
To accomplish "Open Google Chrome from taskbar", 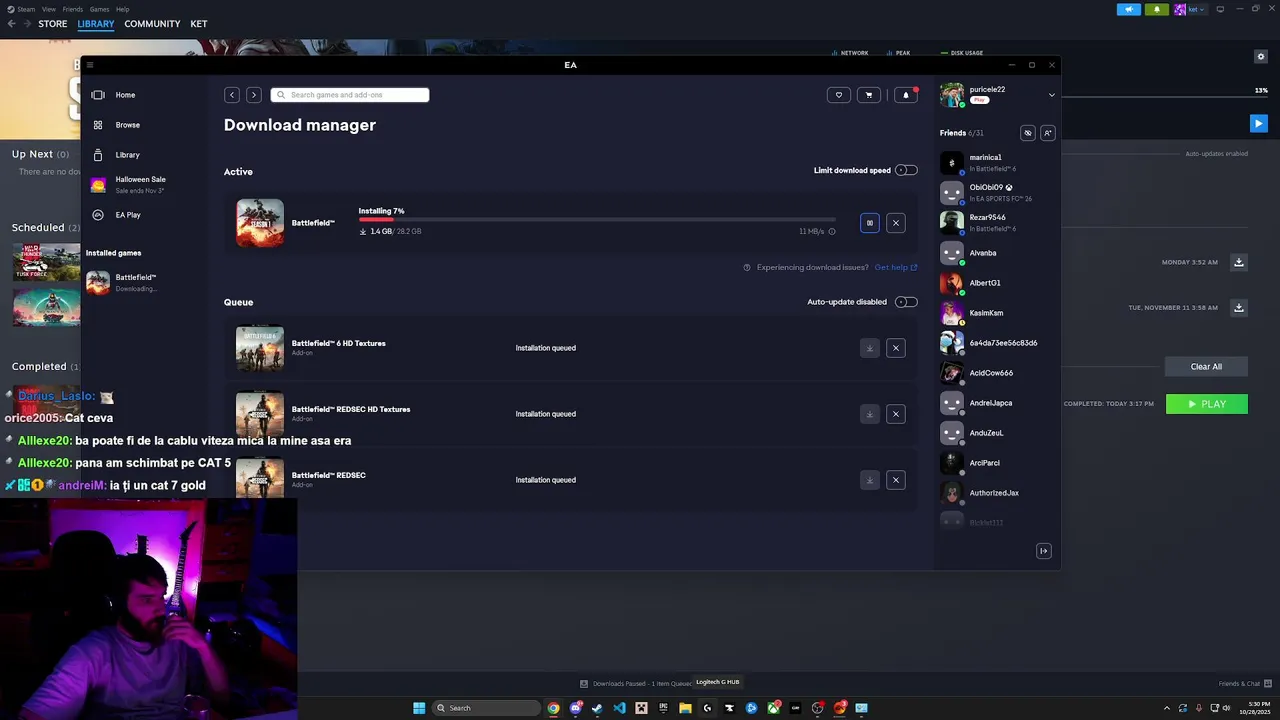I will (x=553, y=708).
